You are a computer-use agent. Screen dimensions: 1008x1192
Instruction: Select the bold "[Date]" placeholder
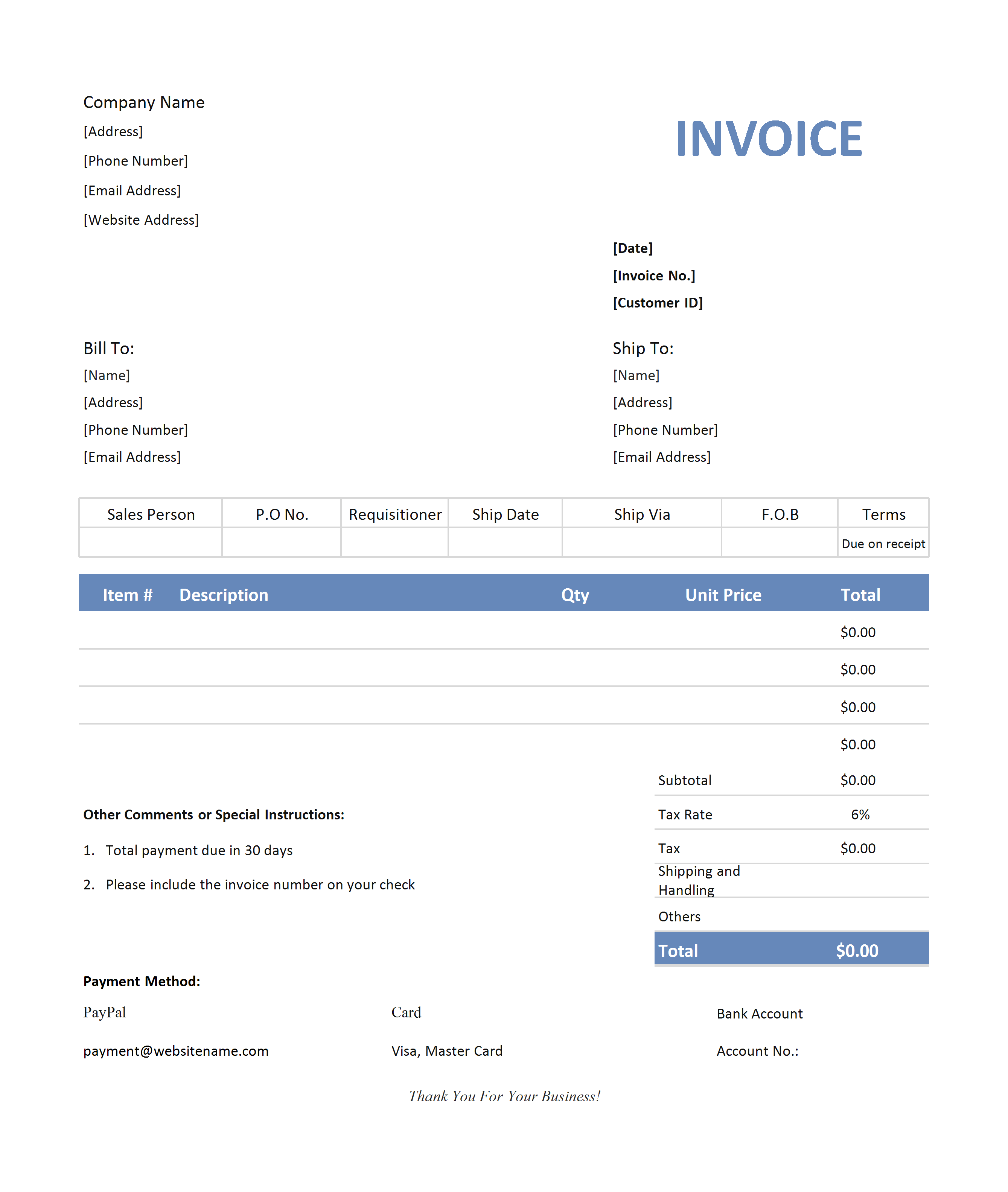(633, 248)
